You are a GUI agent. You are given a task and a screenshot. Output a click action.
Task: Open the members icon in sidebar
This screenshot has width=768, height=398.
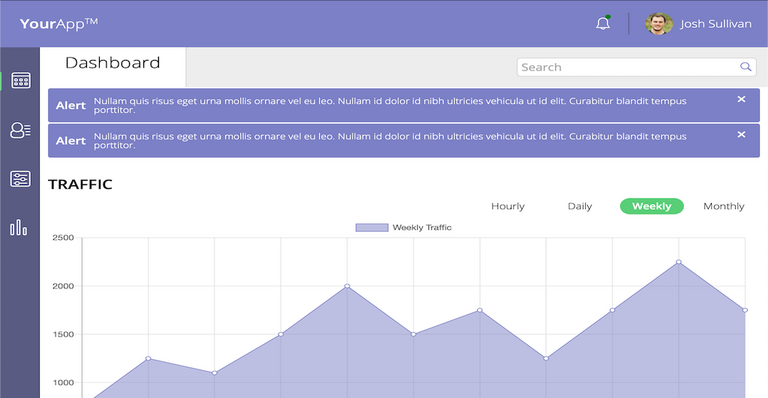tap(21, 130)
